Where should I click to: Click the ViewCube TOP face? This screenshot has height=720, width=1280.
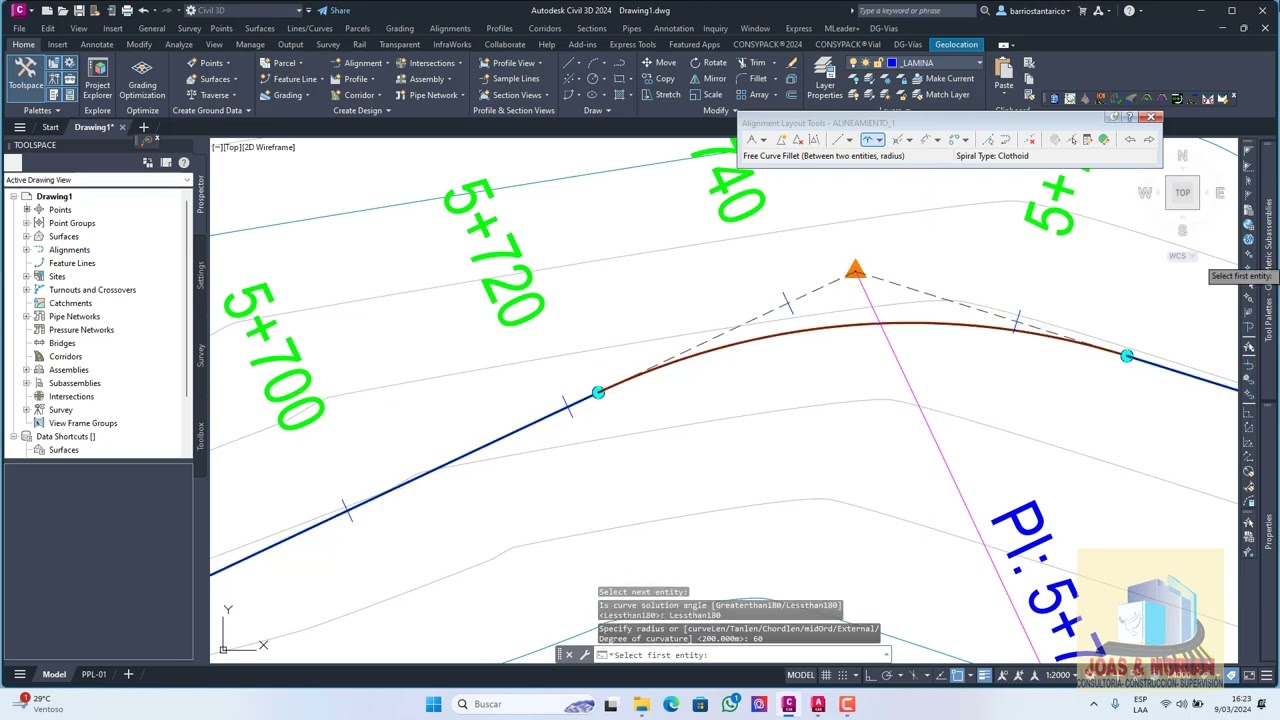(x=1182, y=193)
